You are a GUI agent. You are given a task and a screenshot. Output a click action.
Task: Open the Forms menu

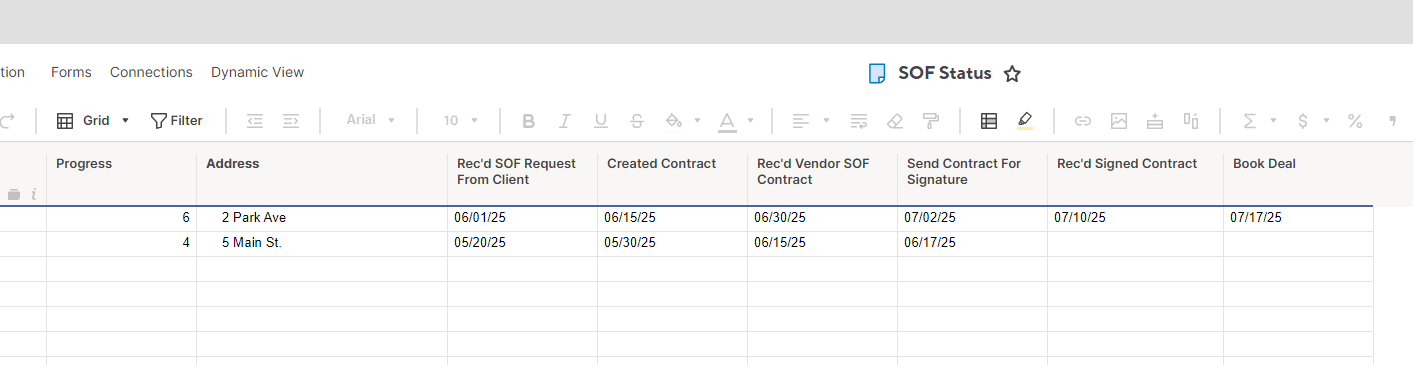click(71, 72)
